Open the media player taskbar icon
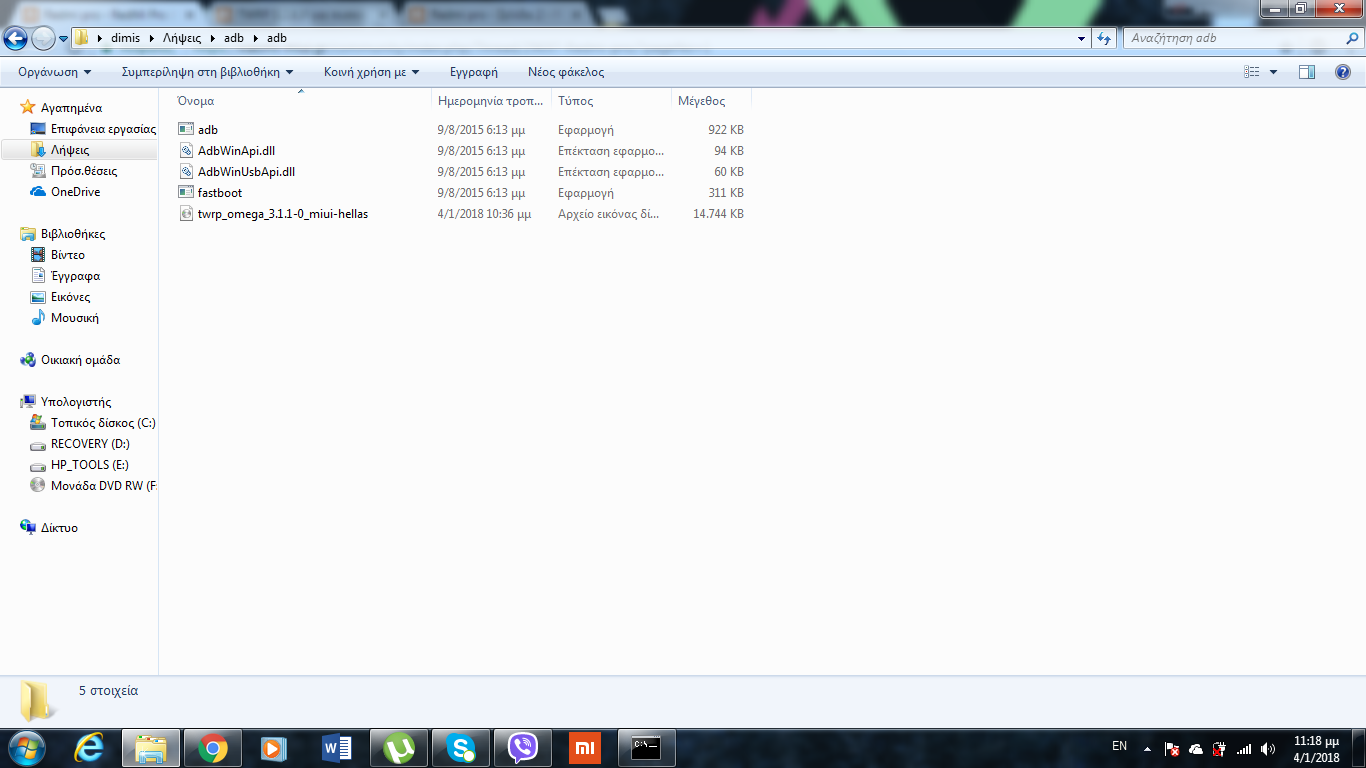Viewport: 1366px width, 768px height. (275, 748)
